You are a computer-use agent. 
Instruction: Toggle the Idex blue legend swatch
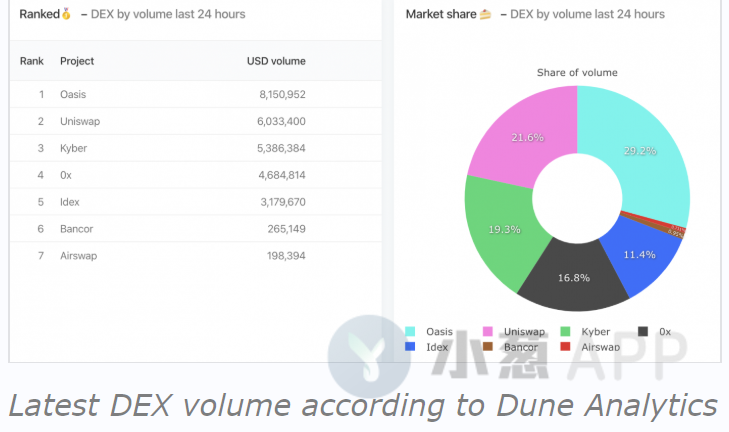point(410,346)
